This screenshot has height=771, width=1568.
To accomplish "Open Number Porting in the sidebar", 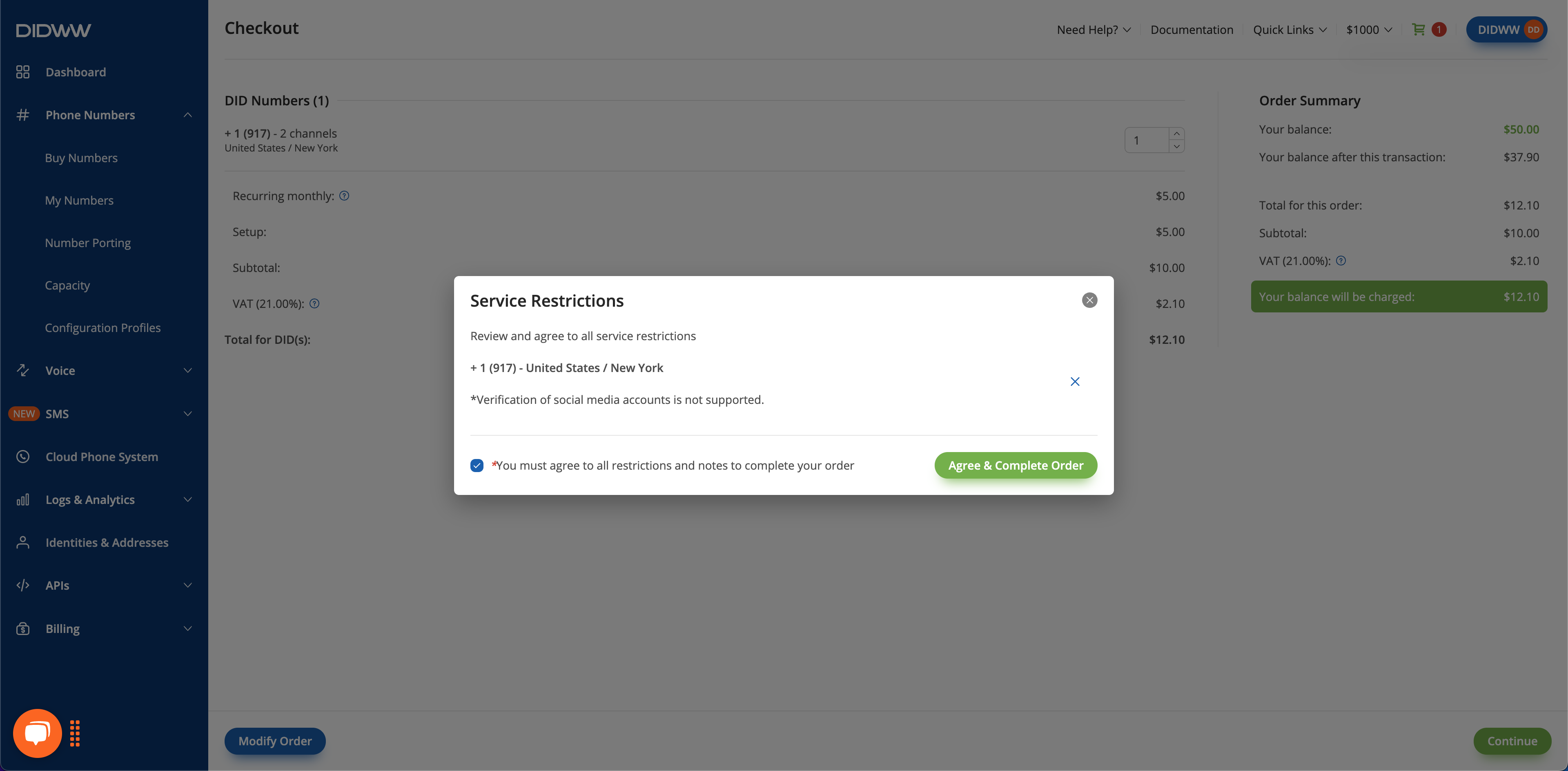I will [88, 243].
